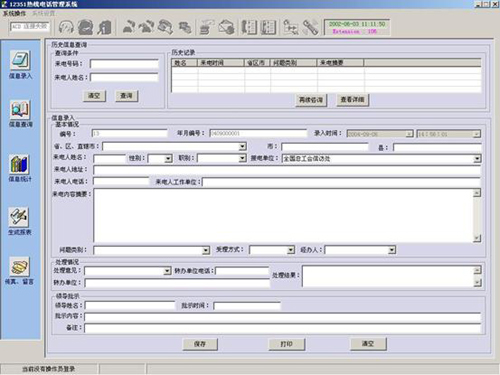
Task: Click the wrench tool toolbar icon
Action: [310, 27]
